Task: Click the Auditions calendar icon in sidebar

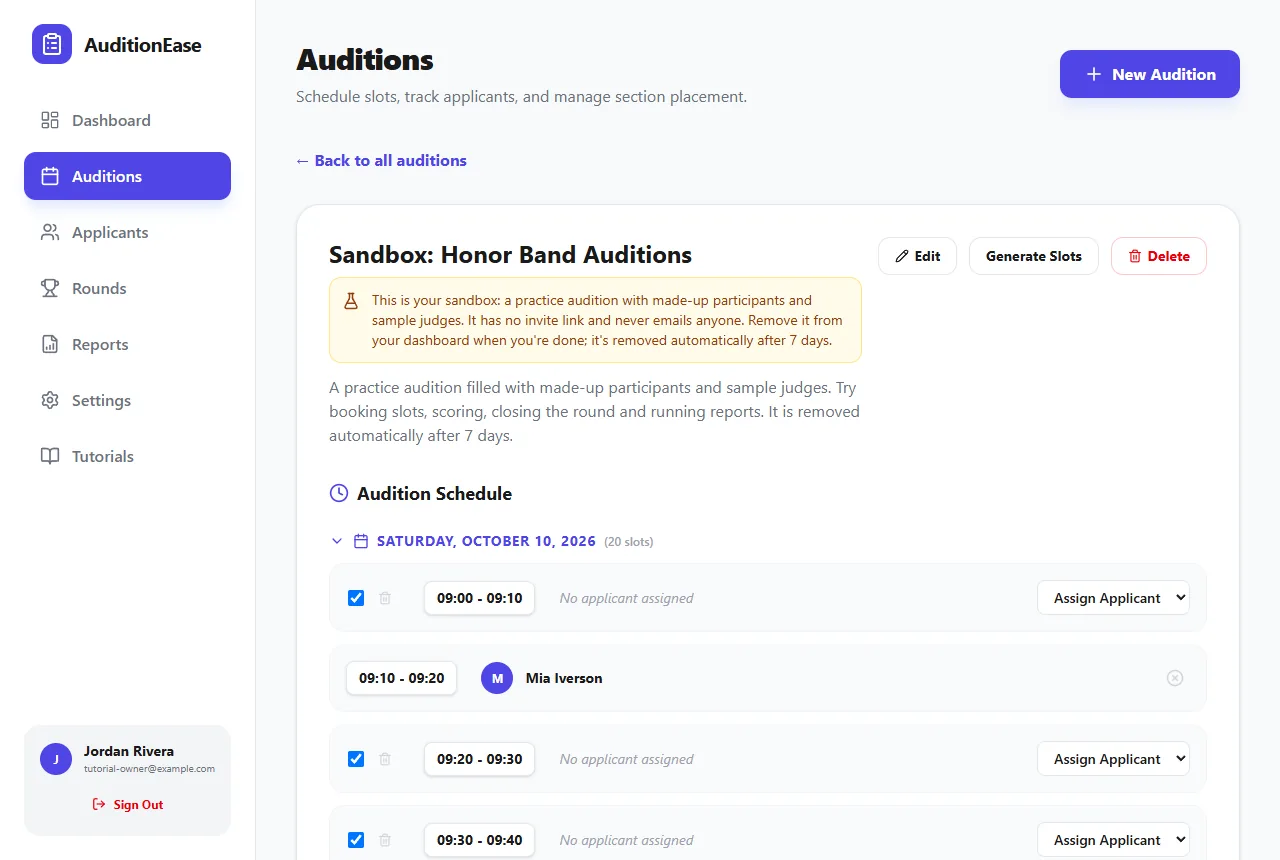Action: (x=50, y=176)
